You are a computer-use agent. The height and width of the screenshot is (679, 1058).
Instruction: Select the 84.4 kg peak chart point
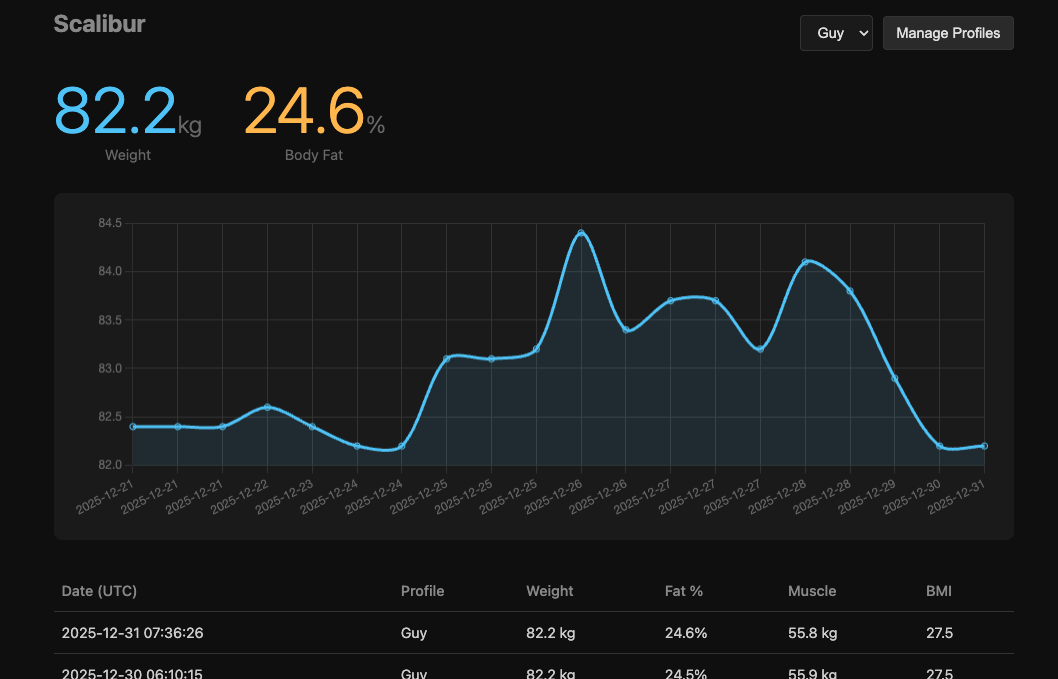[x=581, y=233]
